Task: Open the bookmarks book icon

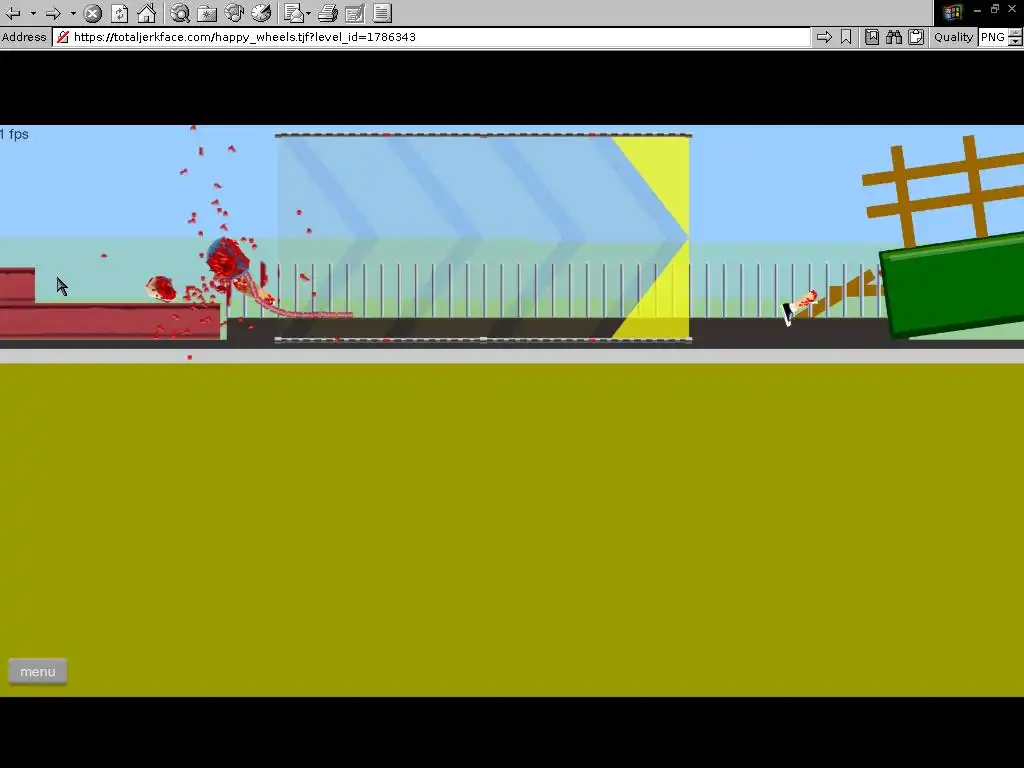Action: coord(872,37)
